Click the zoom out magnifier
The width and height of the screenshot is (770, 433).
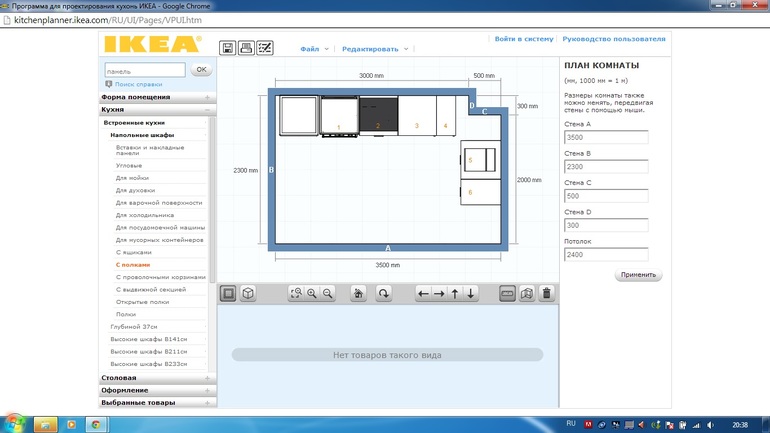pyautogui.click(x=327, y=294)
